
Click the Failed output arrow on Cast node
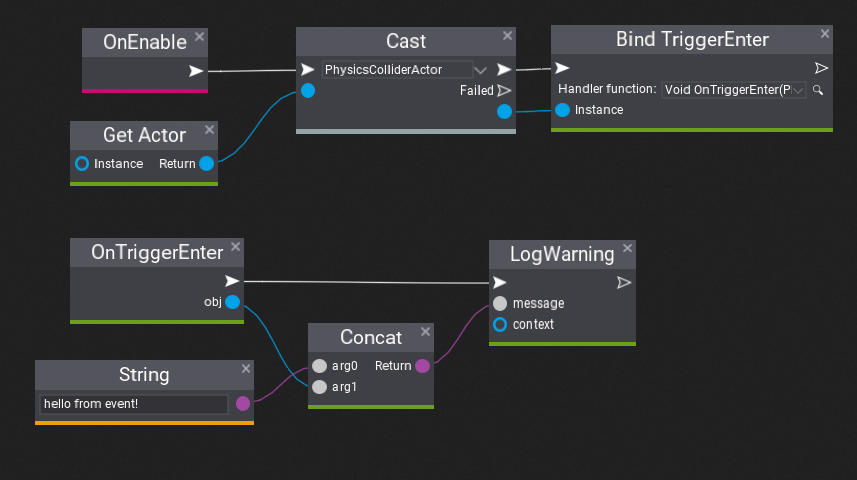click(504, 91)
